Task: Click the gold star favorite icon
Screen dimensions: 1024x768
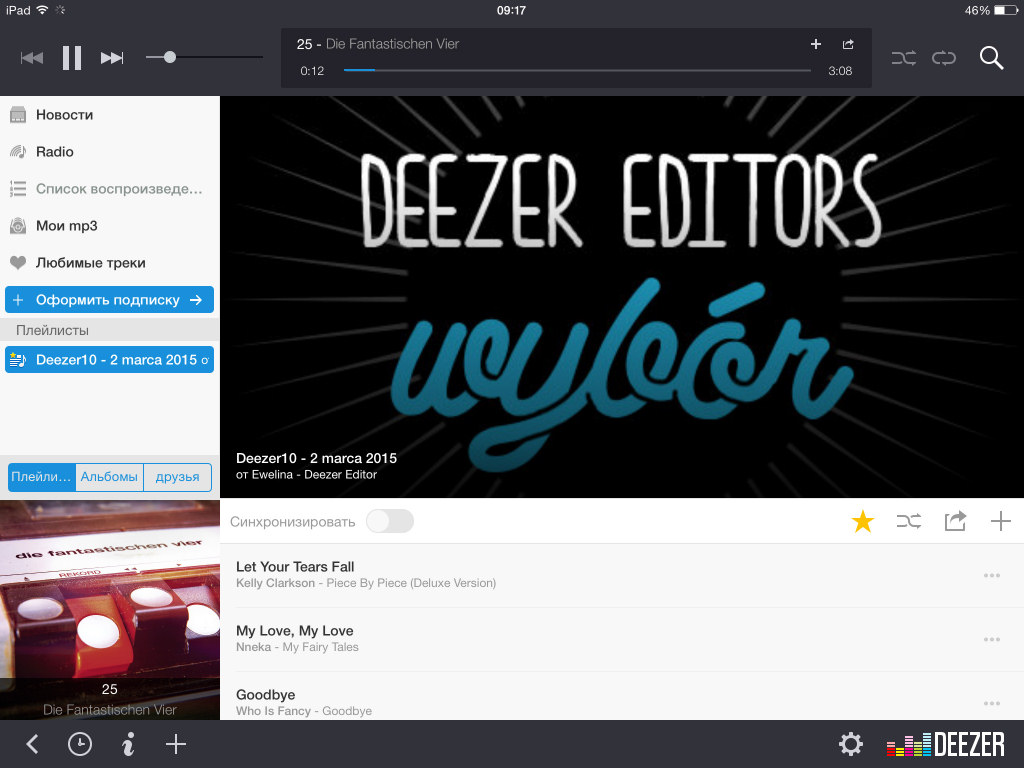Action: point(862,521)
